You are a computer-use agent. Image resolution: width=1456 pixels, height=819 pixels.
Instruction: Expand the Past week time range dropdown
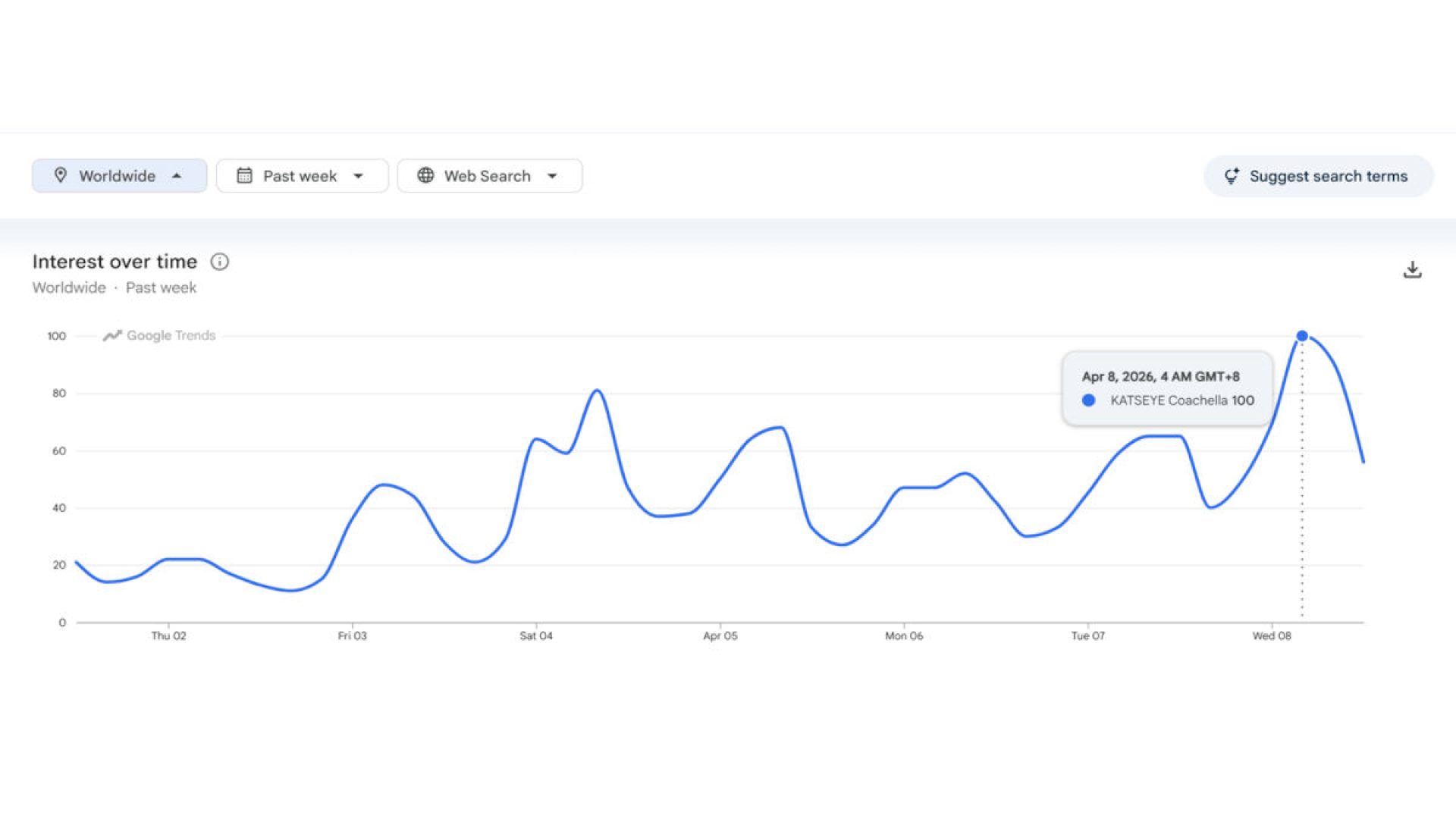coord(358,176)
